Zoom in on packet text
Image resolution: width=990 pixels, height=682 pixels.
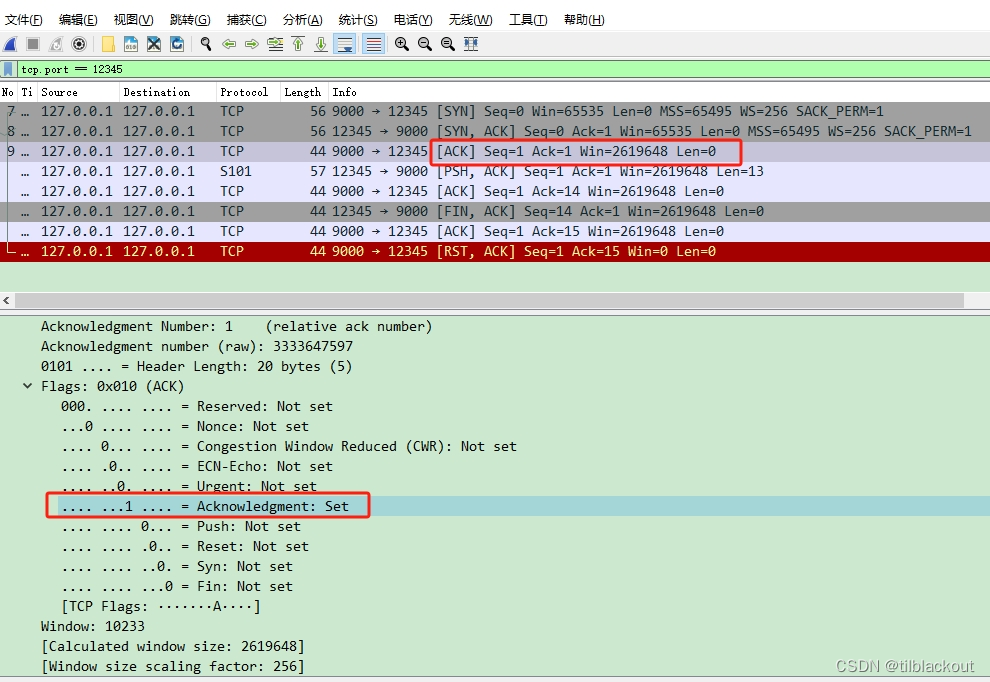point(402,44)
